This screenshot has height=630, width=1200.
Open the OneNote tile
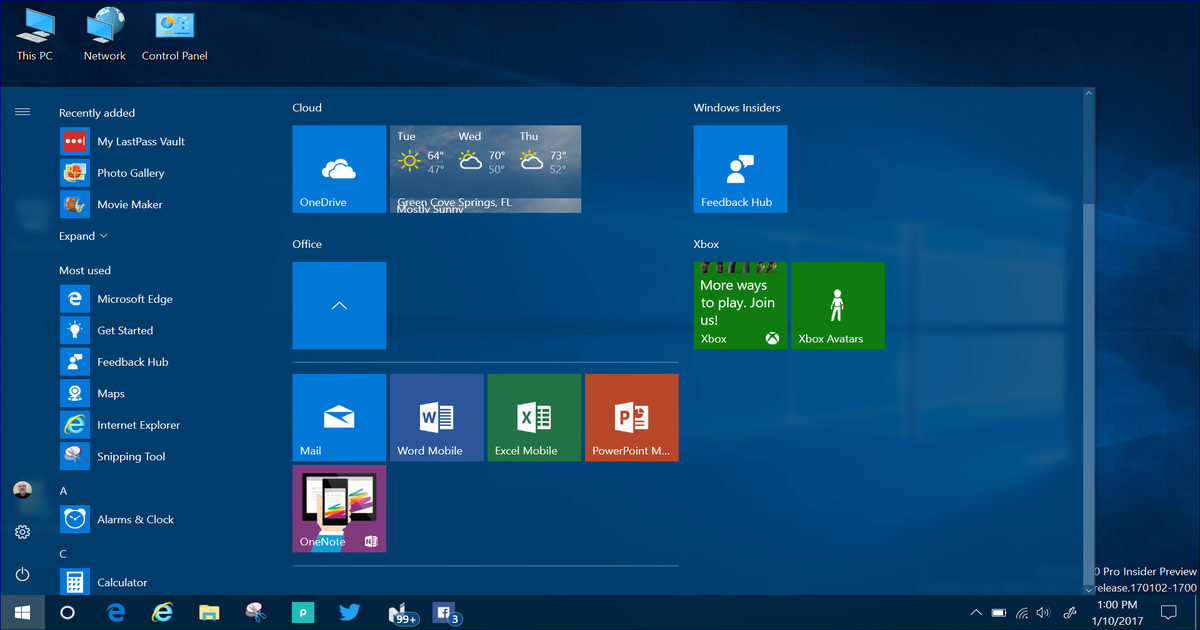(339, 508)
